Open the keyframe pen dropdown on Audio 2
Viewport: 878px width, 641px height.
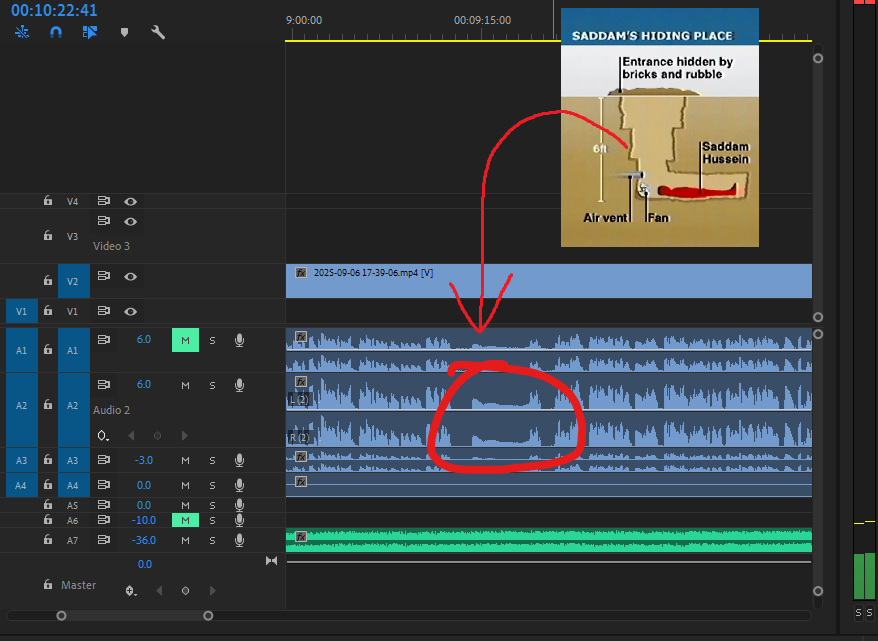coord(103,435)
